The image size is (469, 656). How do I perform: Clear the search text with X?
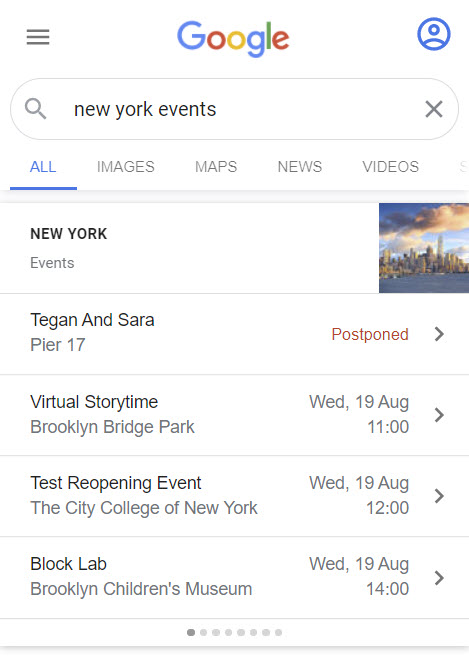coord(434,110)
